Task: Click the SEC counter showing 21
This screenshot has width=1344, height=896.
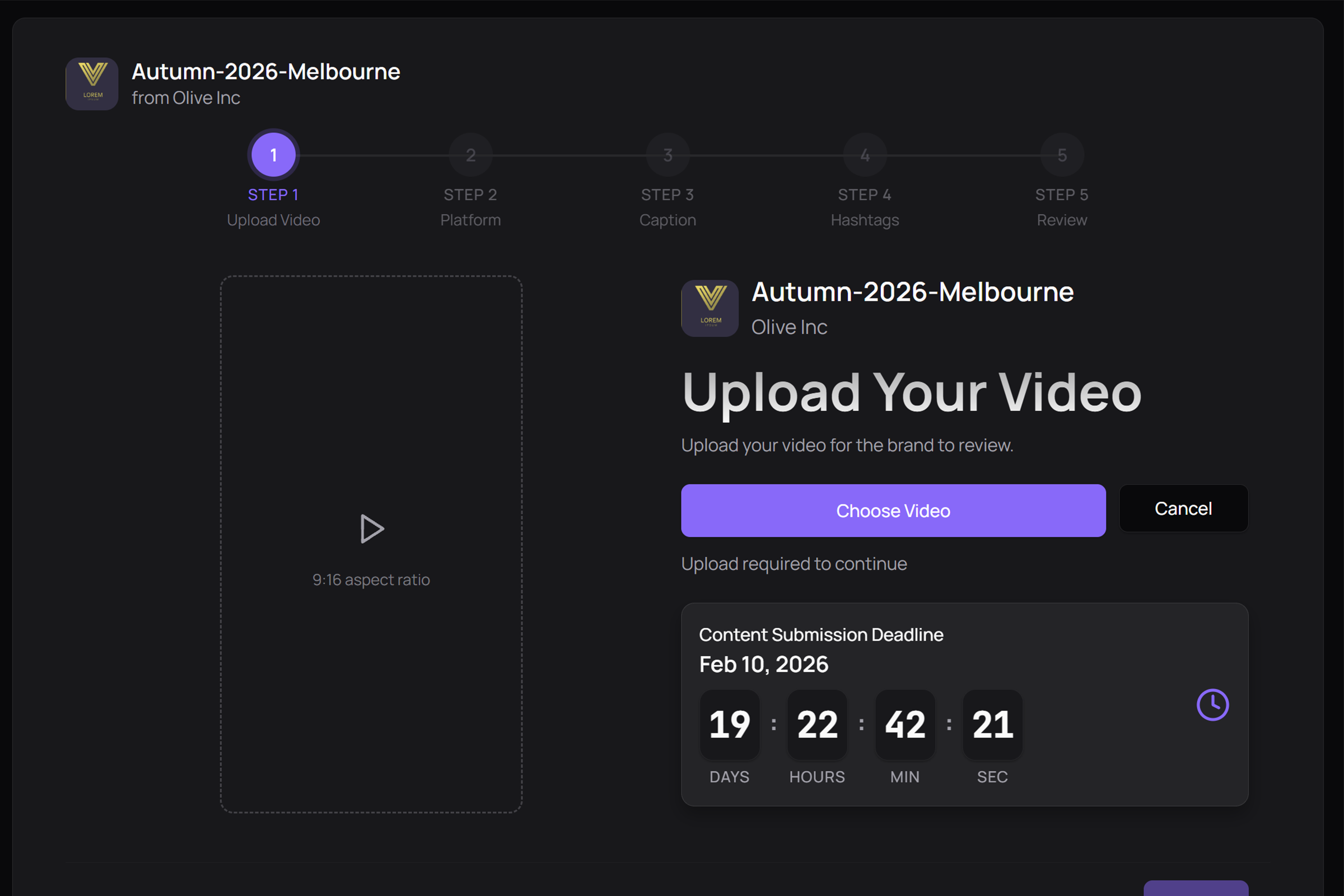Action: [992, 725]
